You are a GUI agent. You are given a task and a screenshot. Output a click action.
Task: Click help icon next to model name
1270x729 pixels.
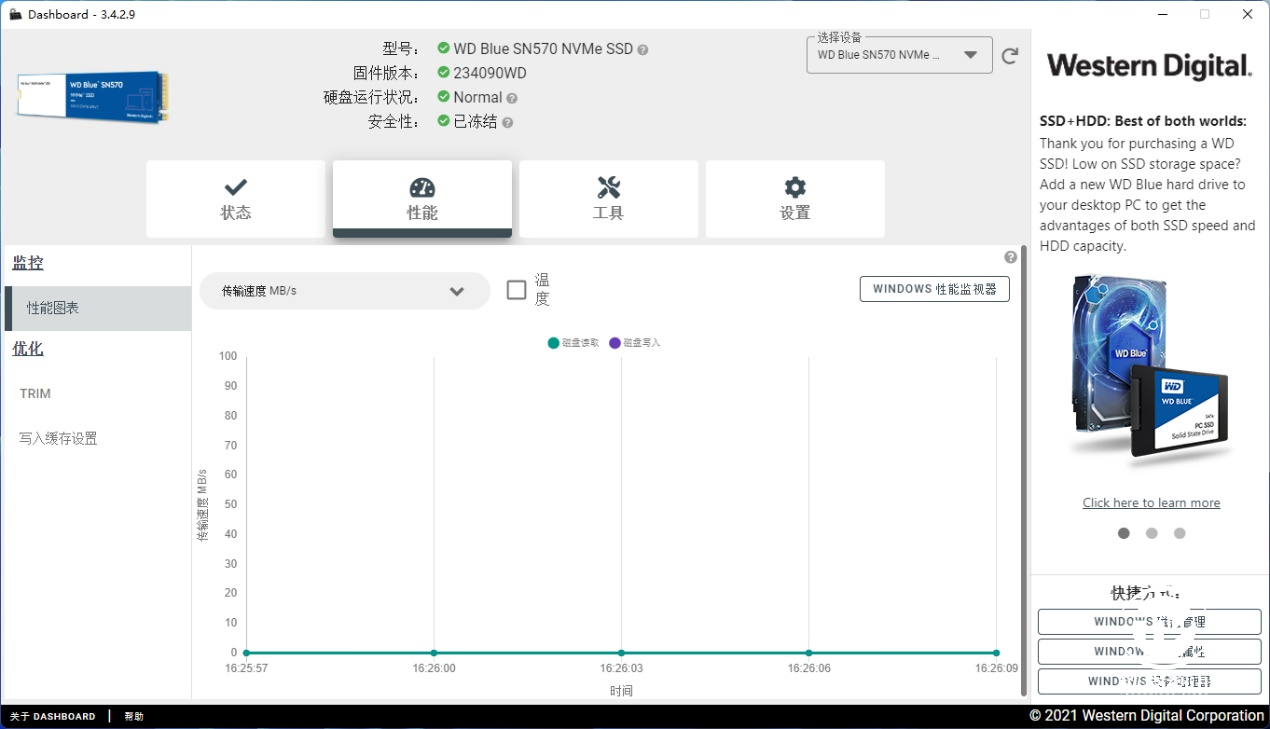tap(643, 50)
